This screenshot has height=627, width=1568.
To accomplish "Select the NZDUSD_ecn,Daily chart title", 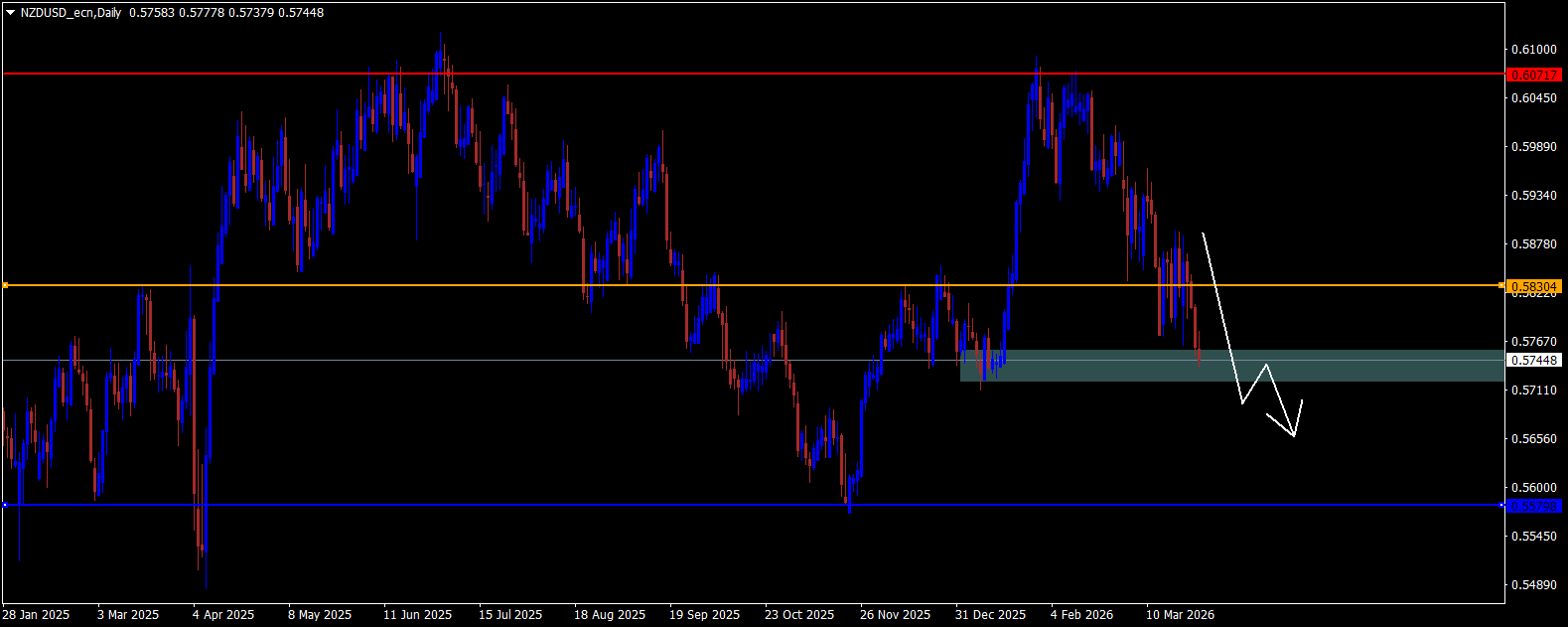I will pos(71,13).
